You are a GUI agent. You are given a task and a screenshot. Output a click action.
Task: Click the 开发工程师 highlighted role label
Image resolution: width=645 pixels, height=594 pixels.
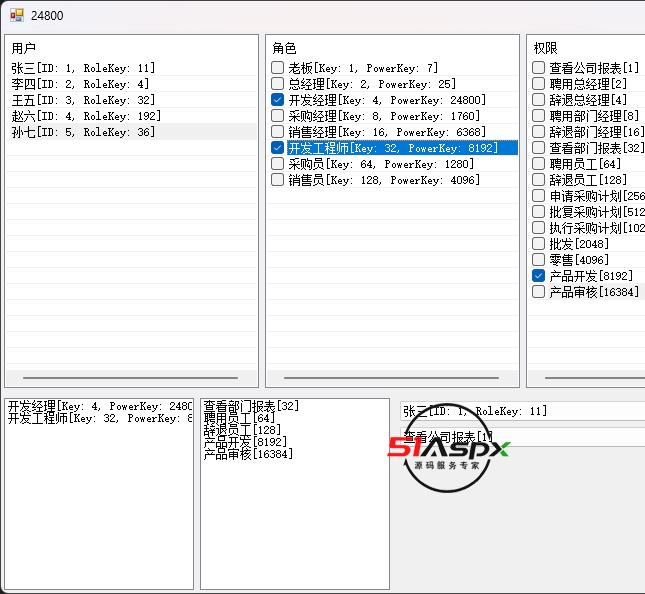click(x=393, y=148)
